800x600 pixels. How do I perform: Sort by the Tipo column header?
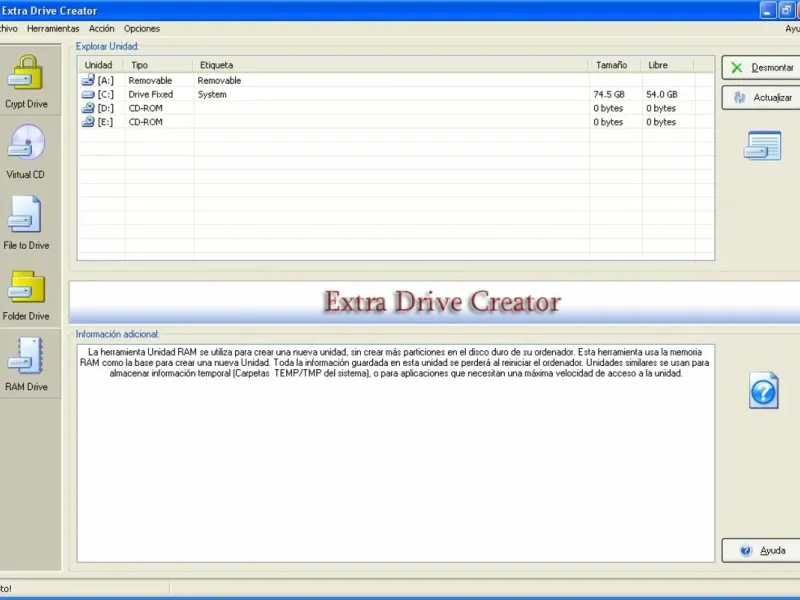[x=159, y=65]
